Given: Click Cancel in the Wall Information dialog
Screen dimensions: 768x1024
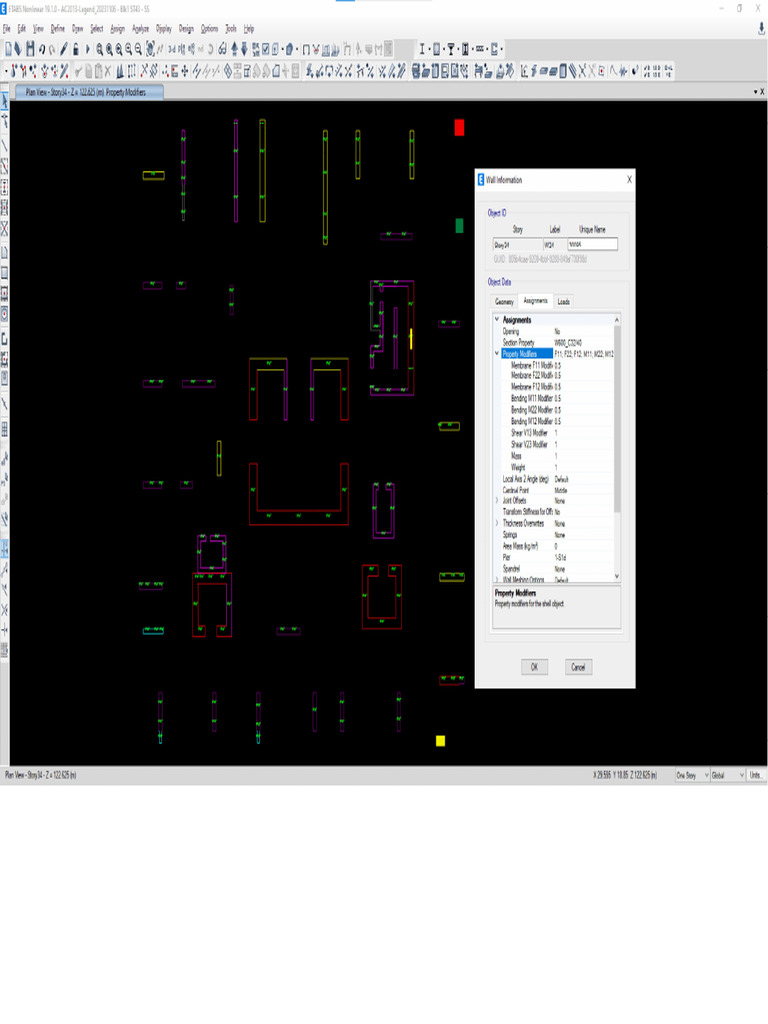Looking at the screenshot, I should [578, 667].
